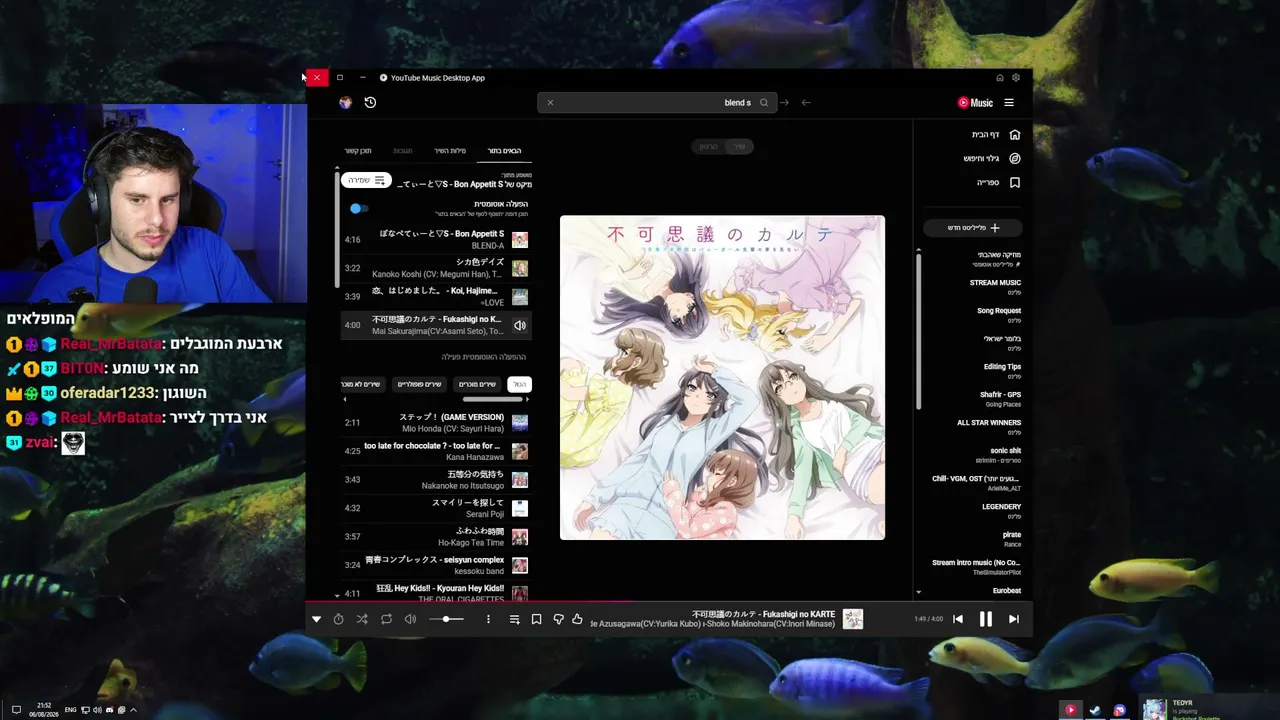Screen dimensions: 1280x720
Task: Click the speaker icon on the playing queue row
Action: coord(520,325)
